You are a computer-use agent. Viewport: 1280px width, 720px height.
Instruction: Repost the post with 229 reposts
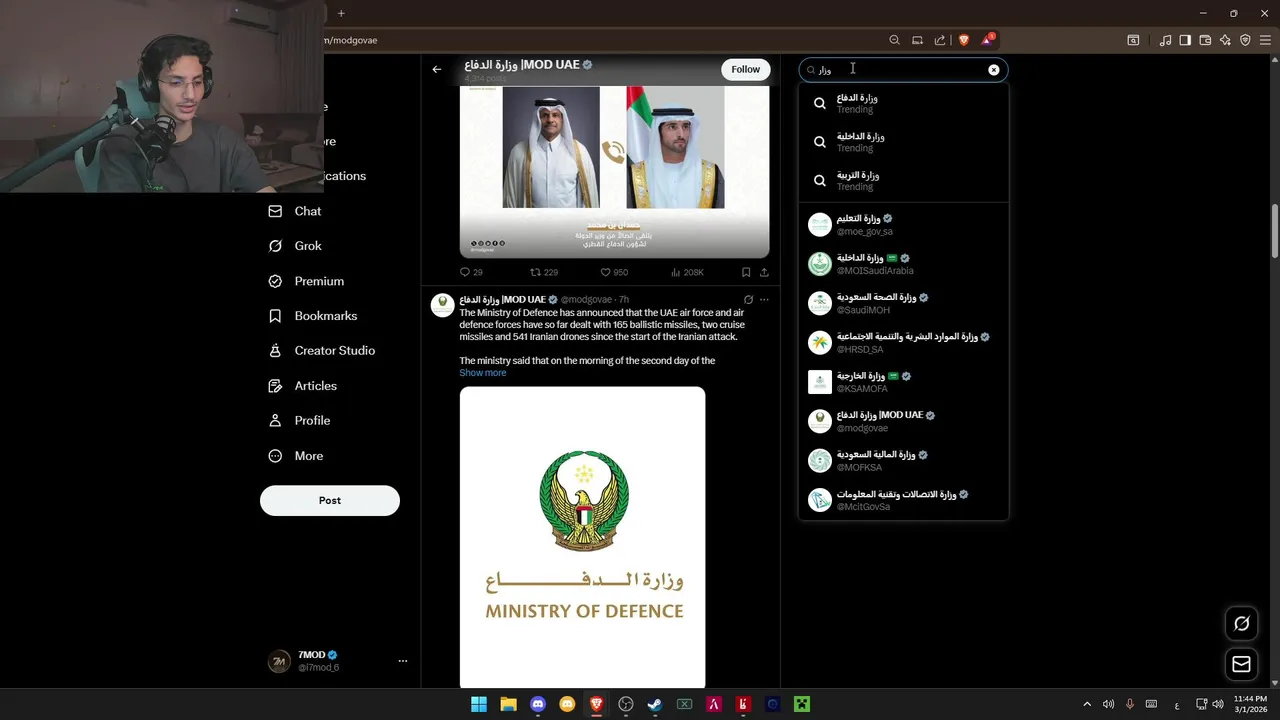click(x=544, y=272)
